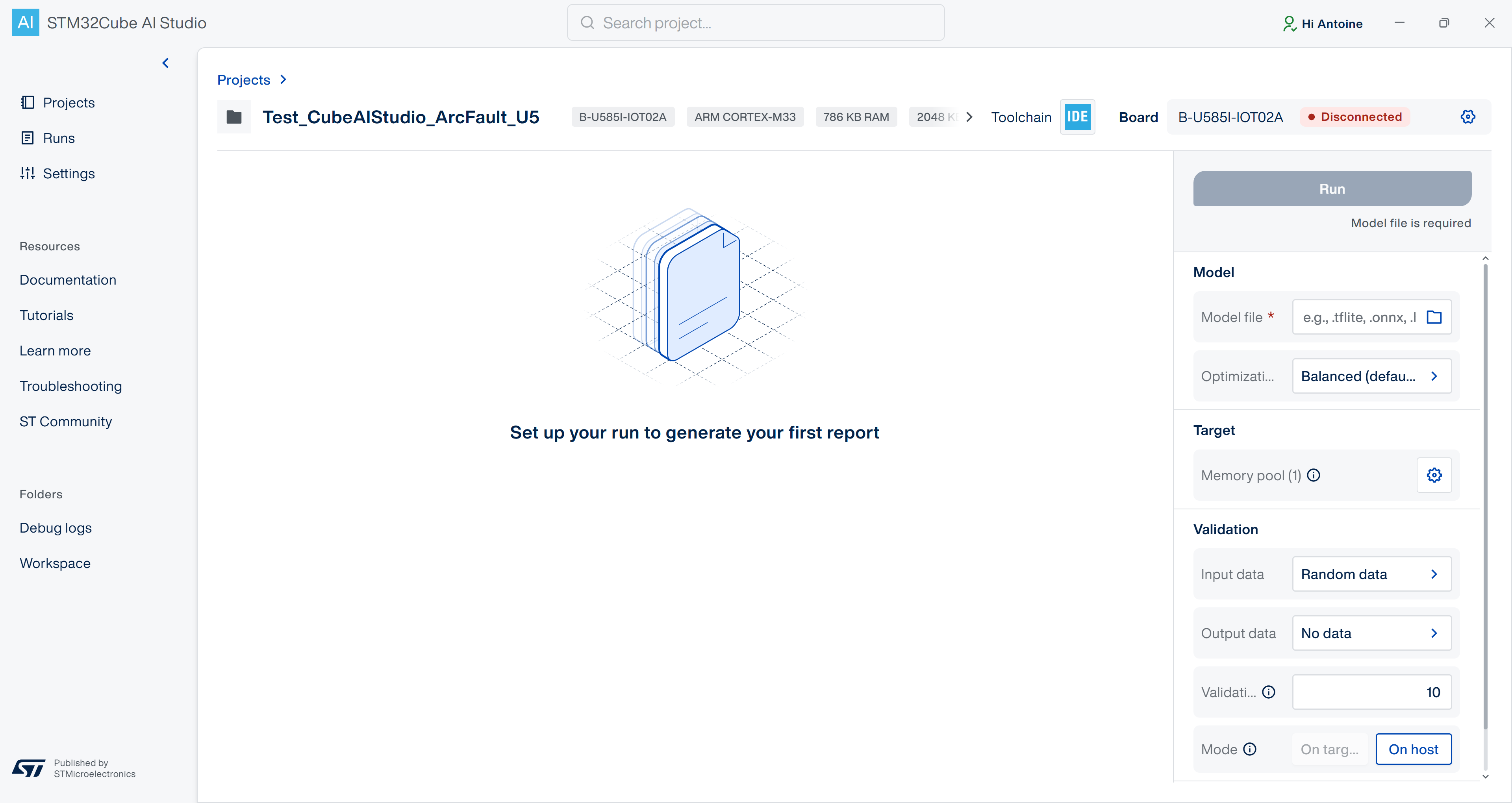Select the On host mode option
The width and height of the screenshot is (1512, 803).
tap(1414, 749)
